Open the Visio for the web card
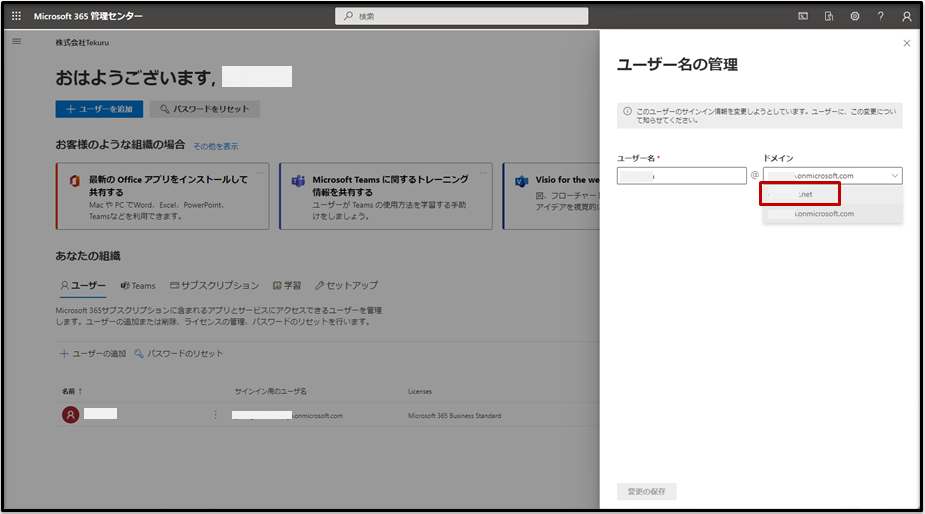The height and width of the screenshot is (514, 925). click(551, 197)
